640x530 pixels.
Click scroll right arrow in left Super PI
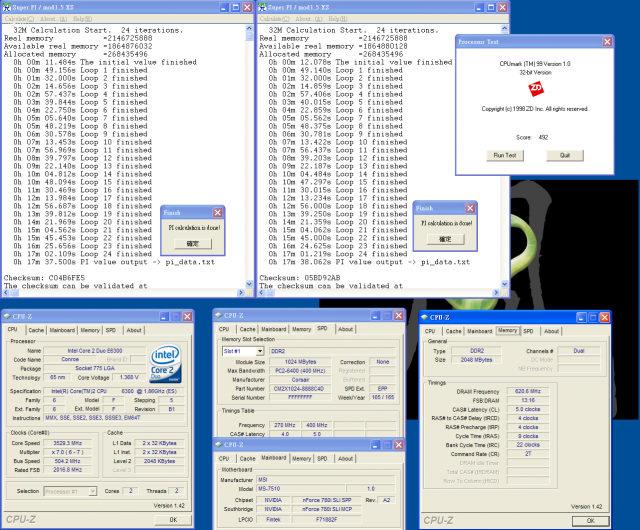coord(240,293)
